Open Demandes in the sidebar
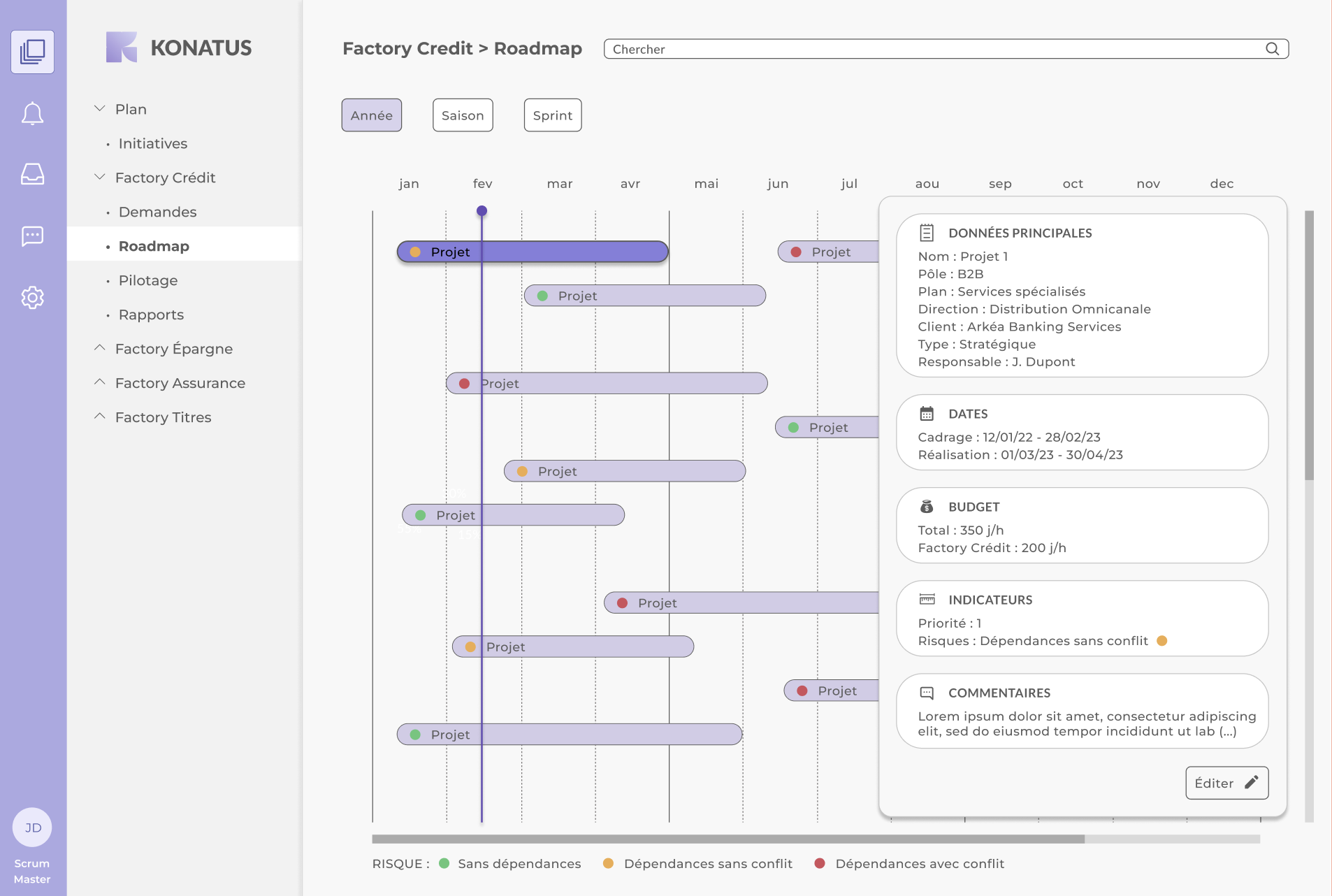Image resolution: width=1332 pixels, height=896 pixels. click(157, 212)
